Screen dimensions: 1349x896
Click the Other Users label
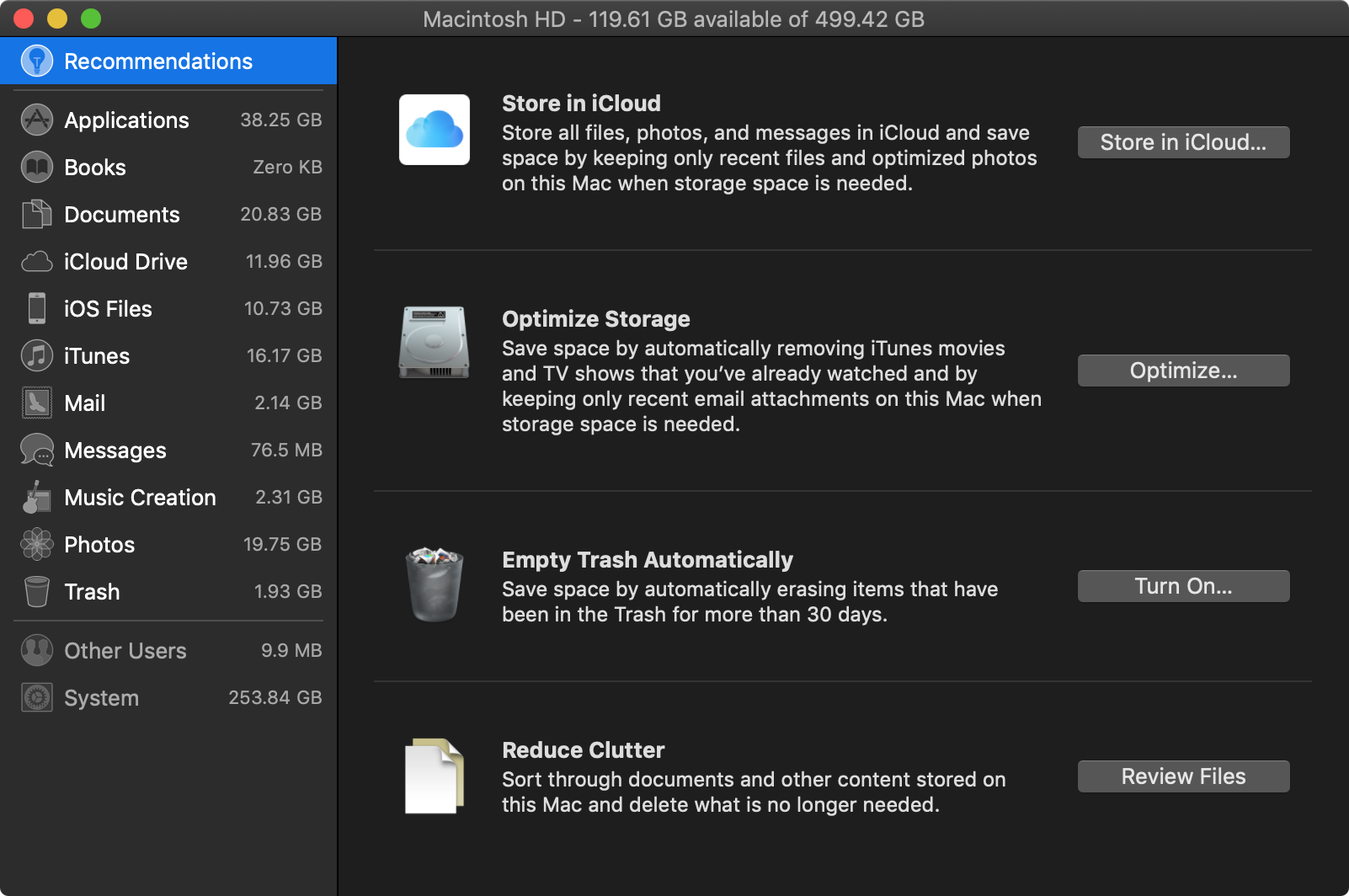click(125, 651)
